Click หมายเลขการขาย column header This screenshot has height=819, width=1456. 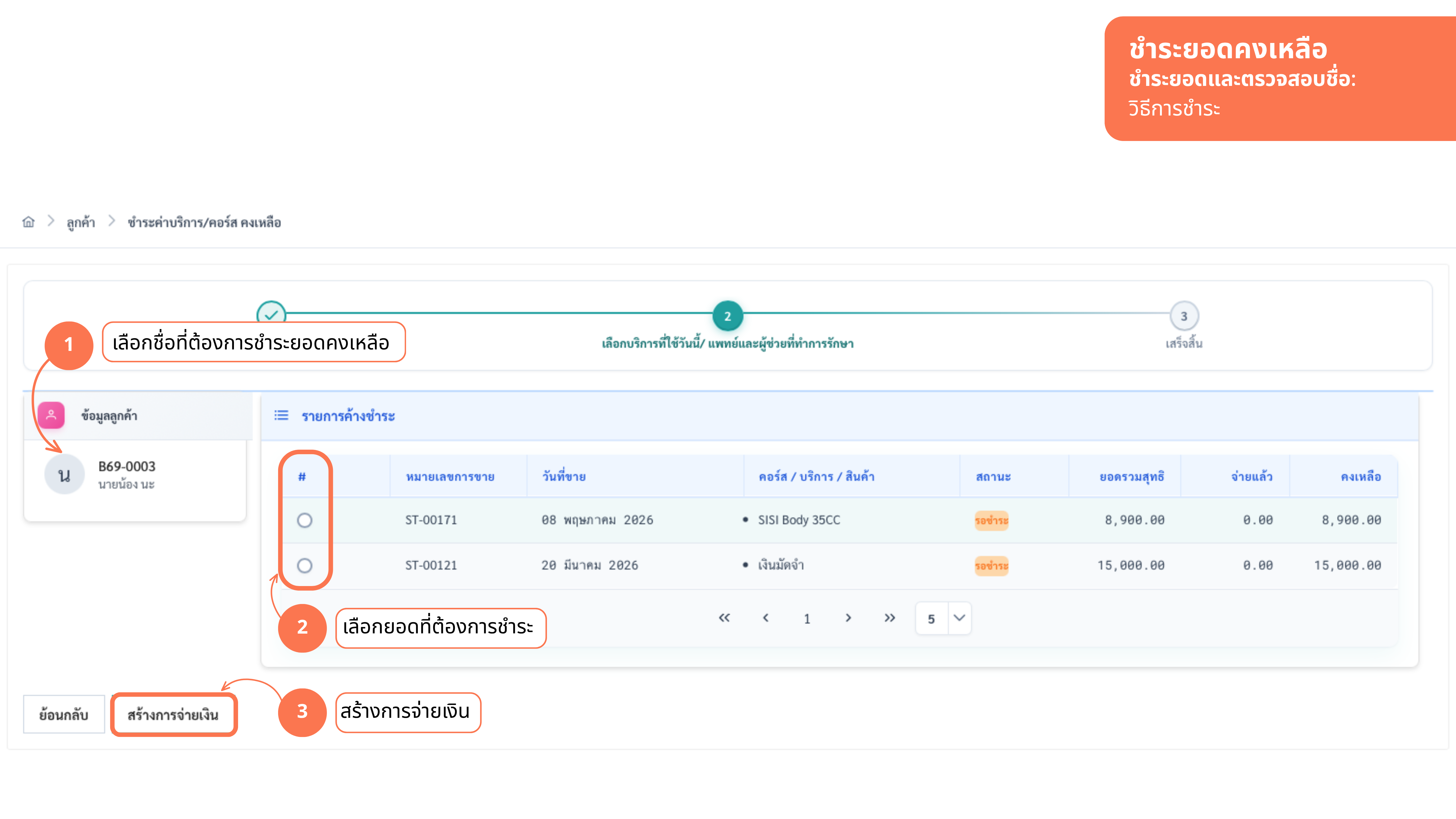(x=450, y=477)
